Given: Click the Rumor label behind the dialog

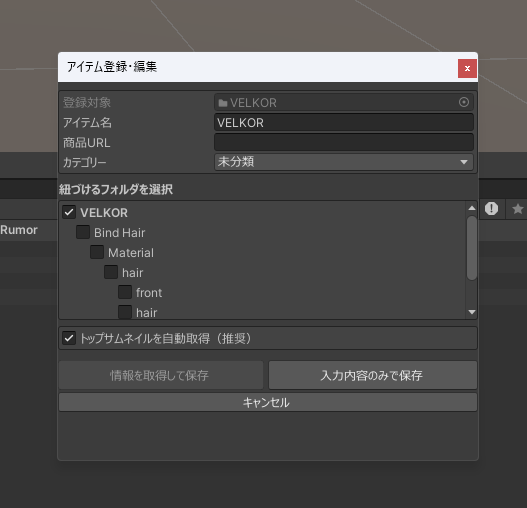Looking at the screenshot, I should point(19,230).
